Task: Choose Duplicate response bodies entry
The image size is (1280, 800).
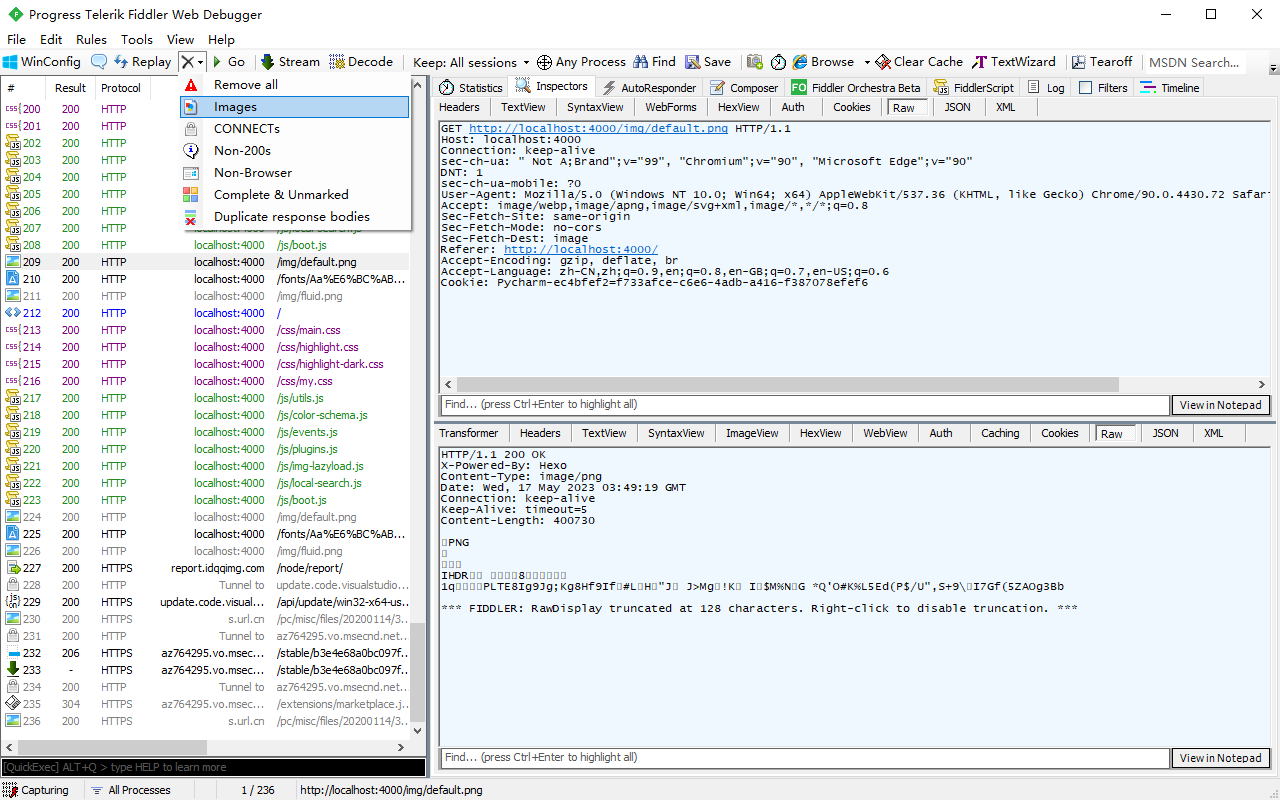Action: [x=295, y=217]
